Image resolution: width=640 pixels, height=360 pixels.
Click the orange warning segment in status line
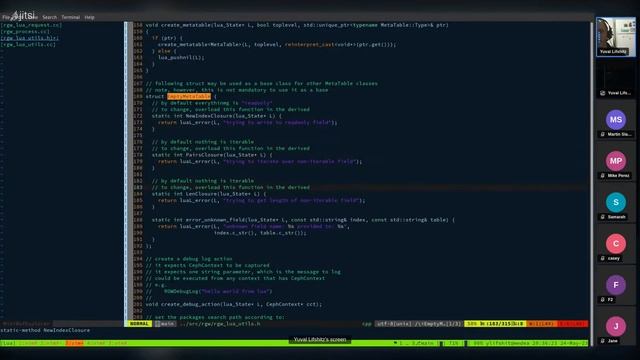tap(541, 324)
